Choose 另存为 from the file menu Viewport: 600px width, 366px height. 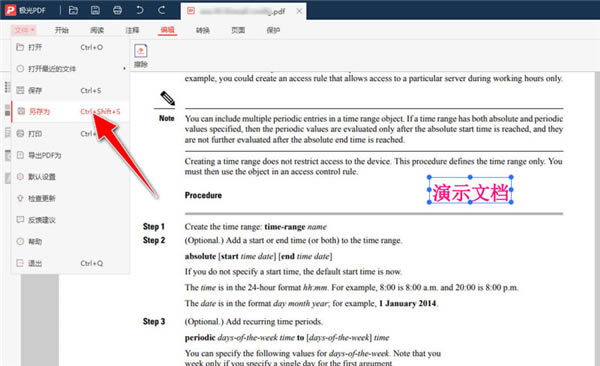[71, 111]
